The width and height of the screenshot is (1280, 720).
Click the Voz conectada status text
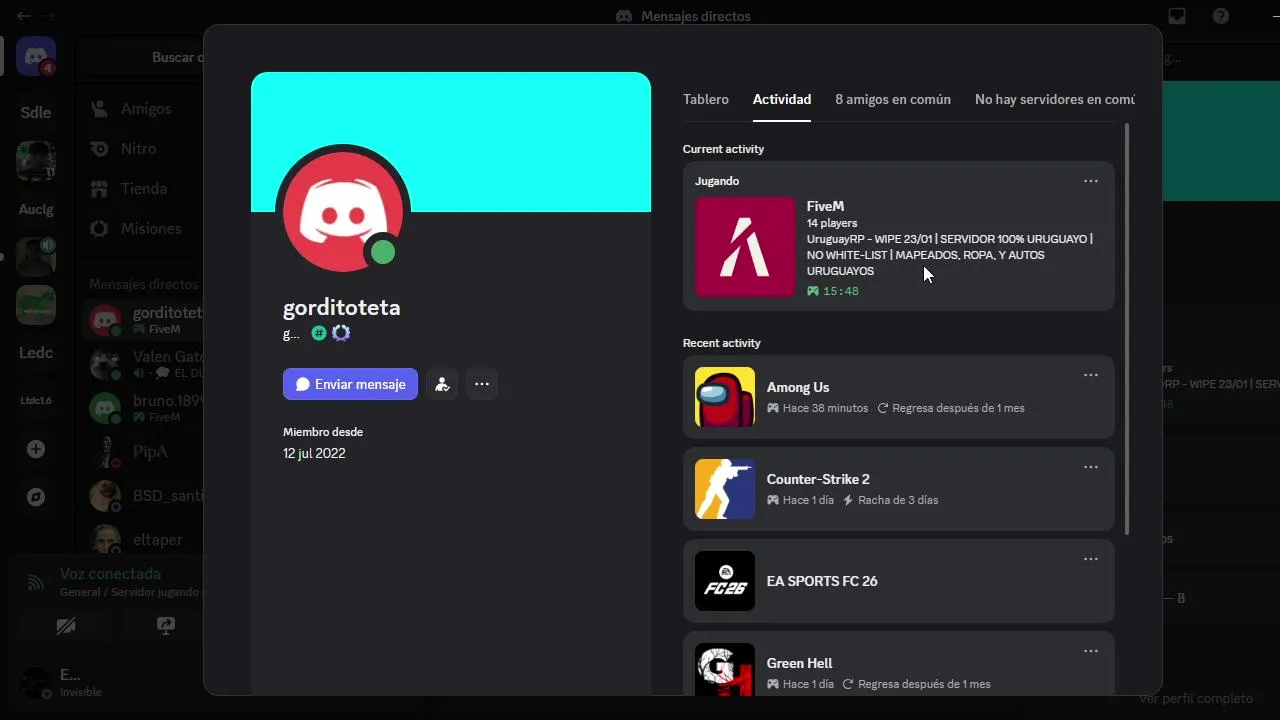pos(110,574)
